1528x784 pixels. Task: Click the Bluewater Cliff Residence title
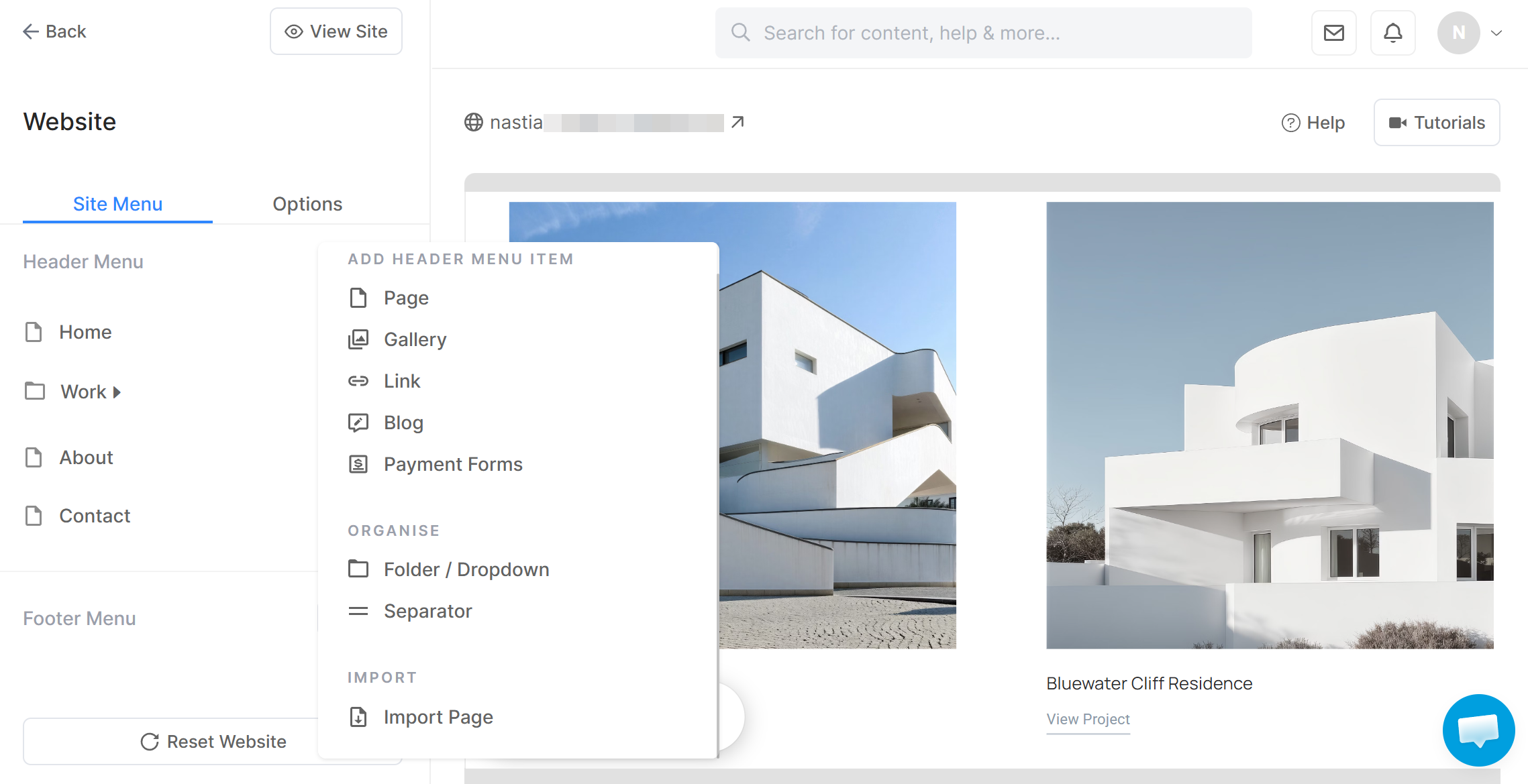coord(1149,683)
